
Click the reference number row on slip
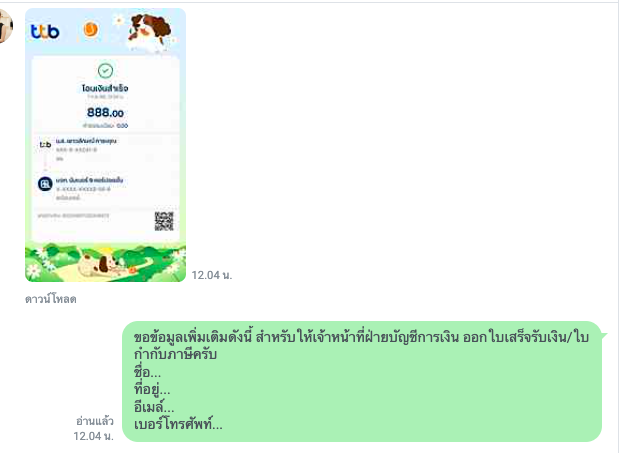(x=73, y=215)
